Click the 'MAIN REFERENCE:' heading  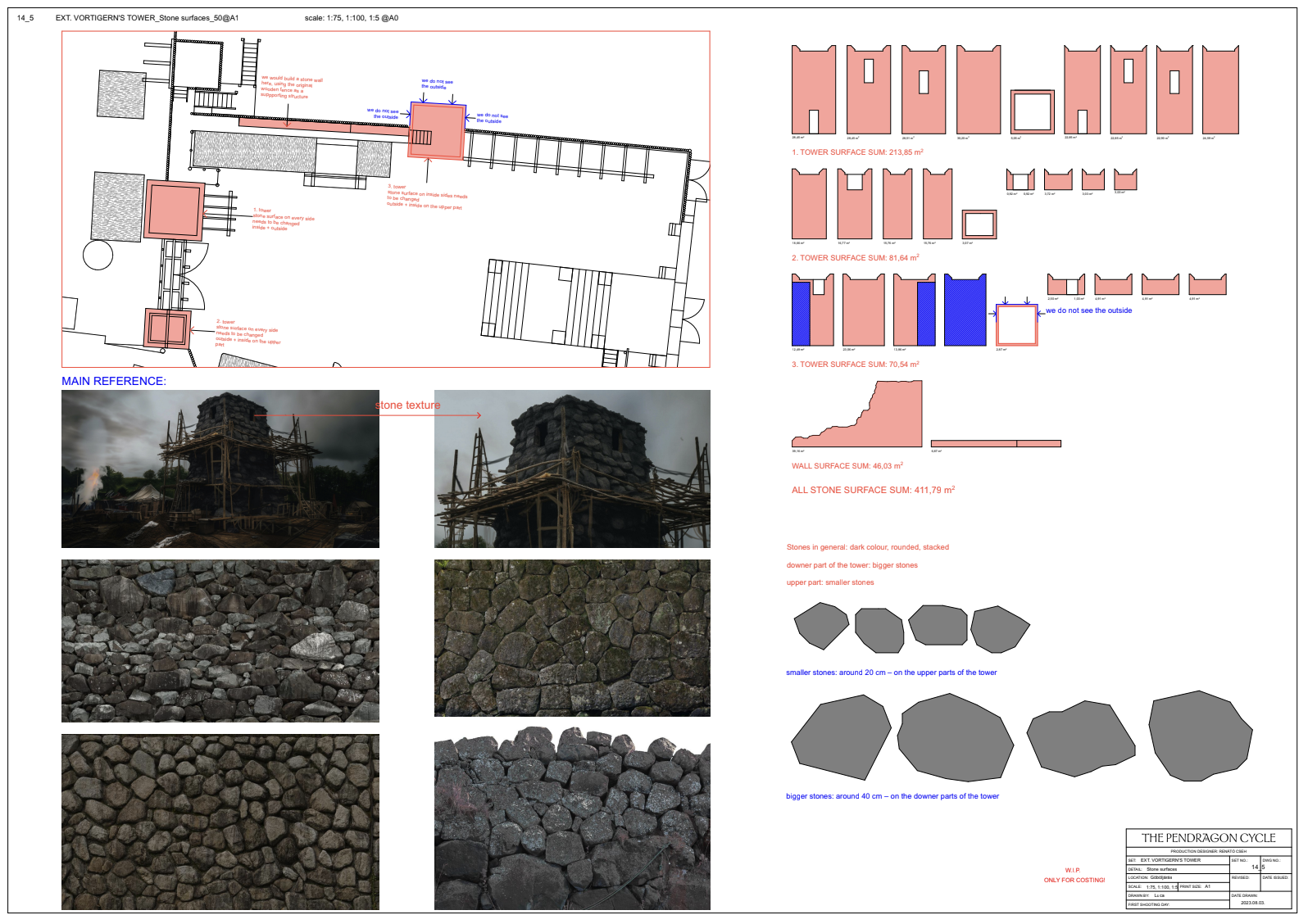[114, 381]
